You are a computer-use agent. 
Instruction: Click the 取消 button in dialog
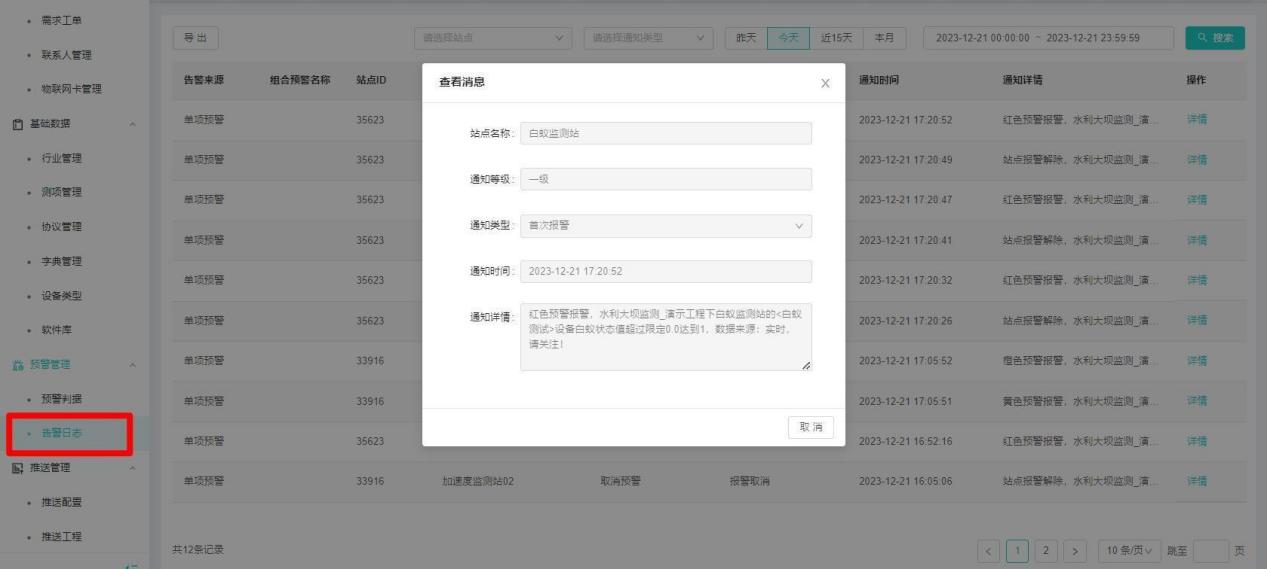tap(810, 427)
